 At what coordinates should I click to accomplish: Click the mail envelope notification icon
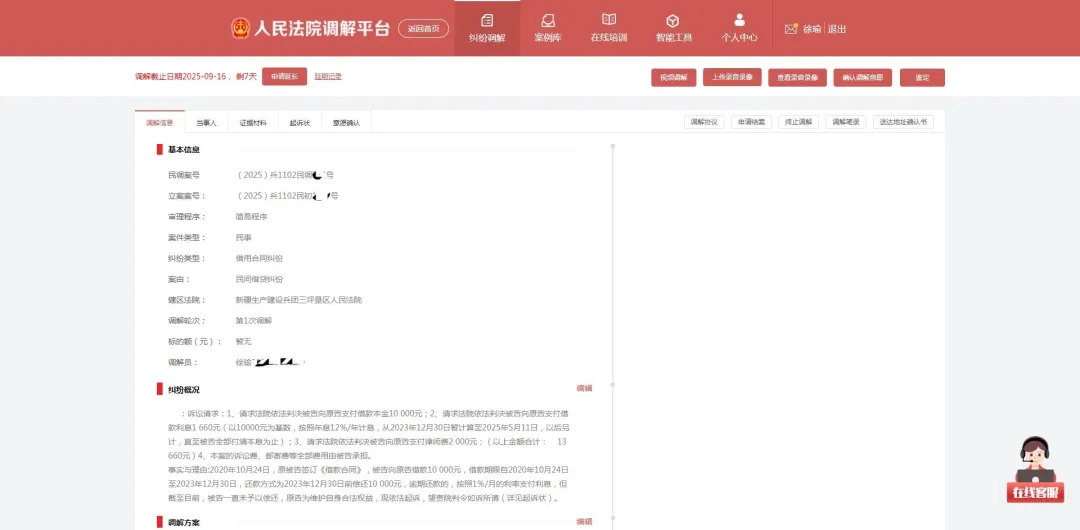[x=791, y=29]
